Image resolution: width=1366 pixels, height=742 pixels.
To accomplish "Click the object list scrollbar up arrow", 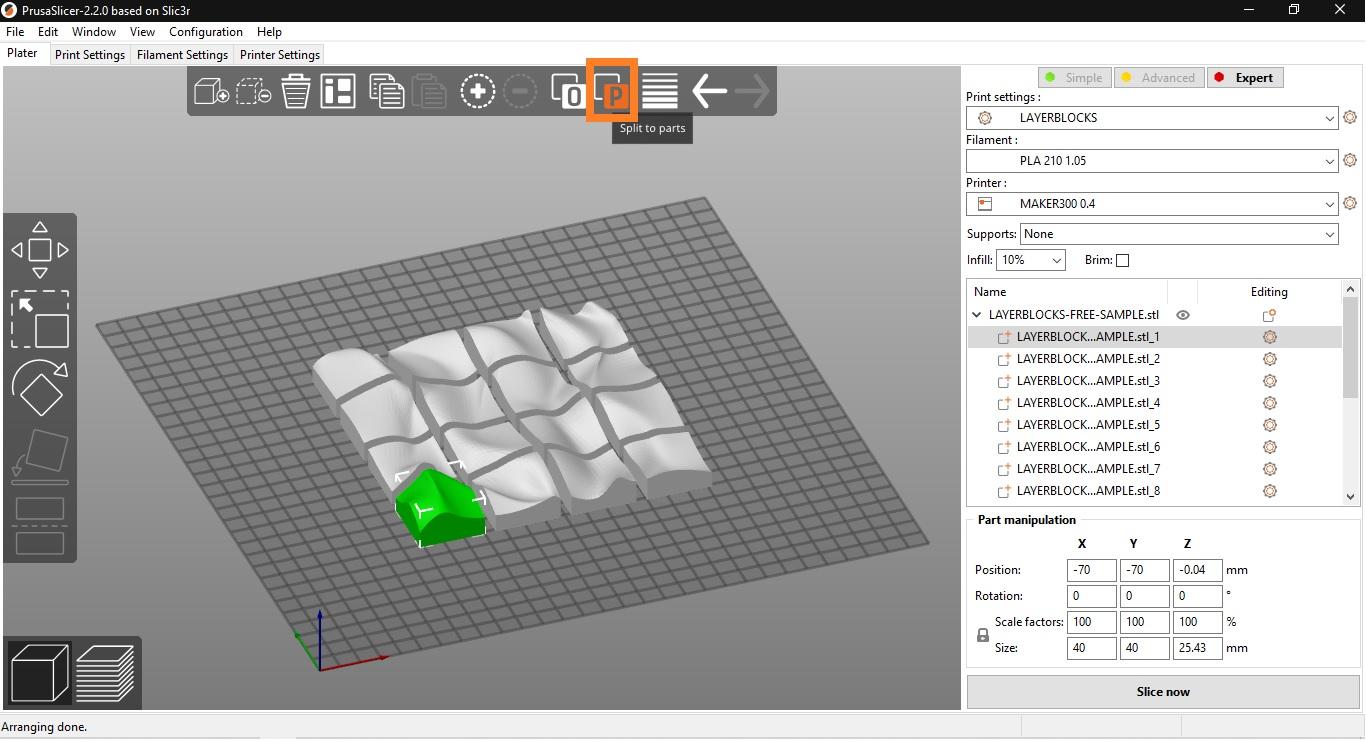I will pos(1351,289).
